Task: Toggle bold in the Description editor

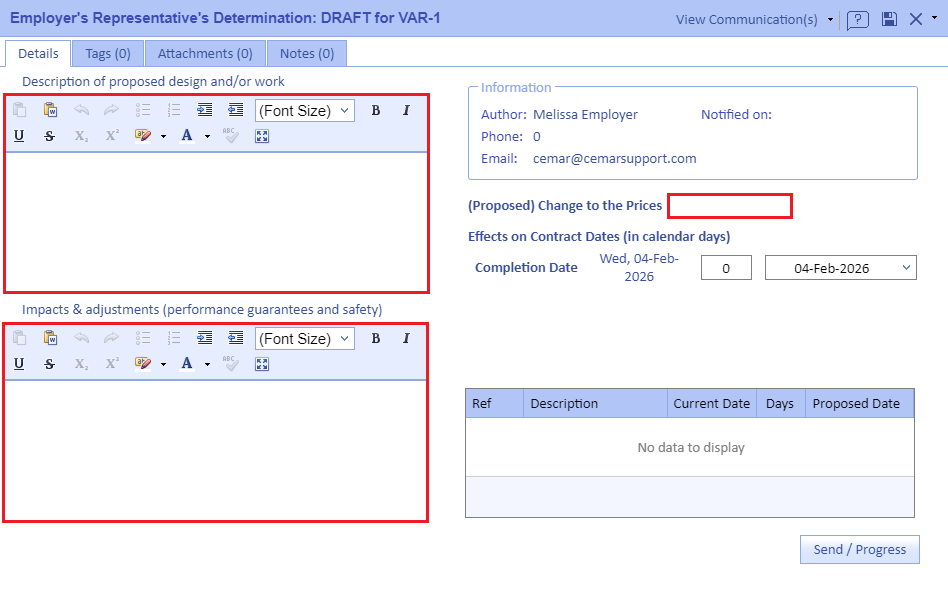Action: pyautogui.click(x=376, y=111)
